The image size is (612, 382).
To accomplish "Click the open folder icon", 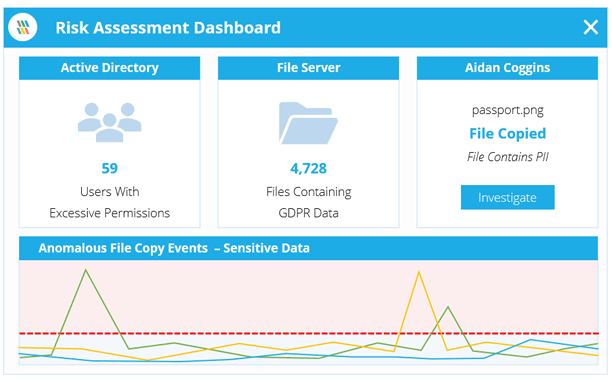I will click(x=308, y=123).
